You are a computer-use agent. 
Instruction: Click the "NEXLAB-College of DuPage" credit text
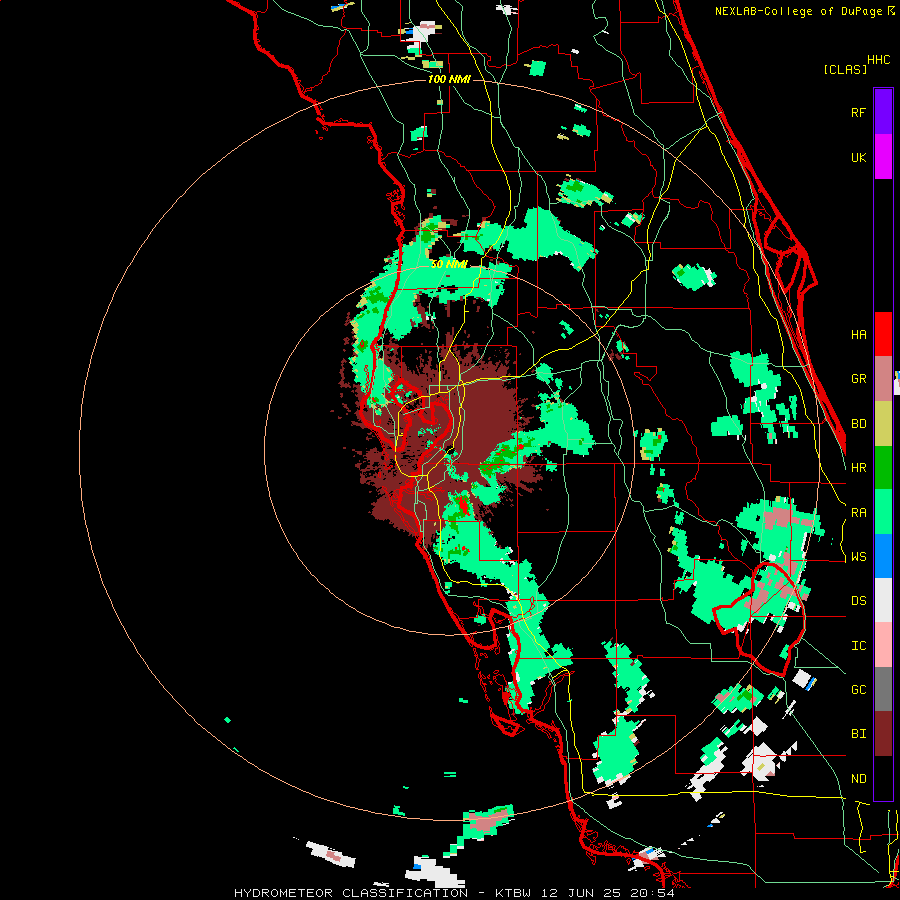coord(798,11)
